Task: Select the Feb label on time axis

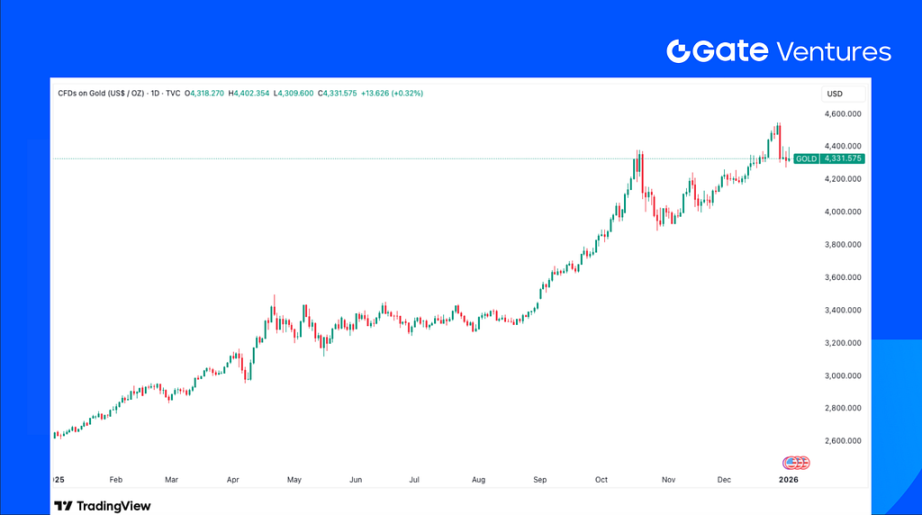Action: pyautogui.click(x=116, y=480)
